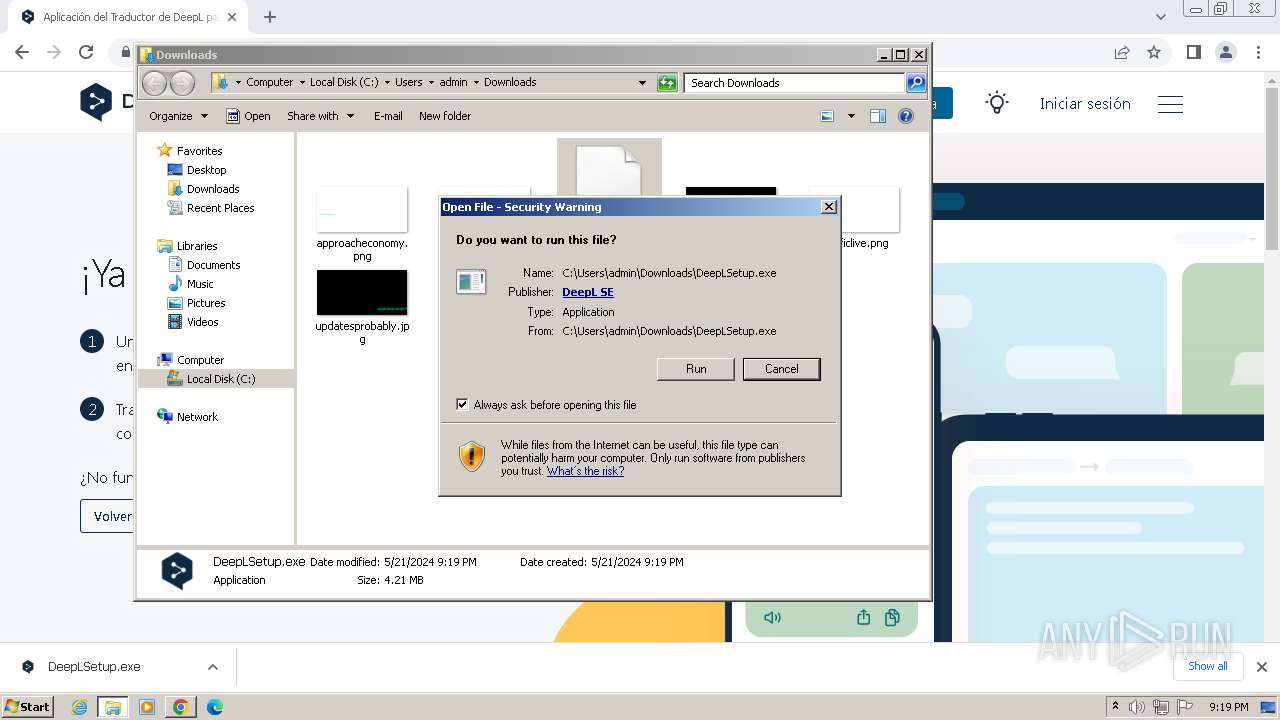Select Local Disk (C:) in navigation pane
This screenshot has height=720, width=1280.
(x=220, y=379)
